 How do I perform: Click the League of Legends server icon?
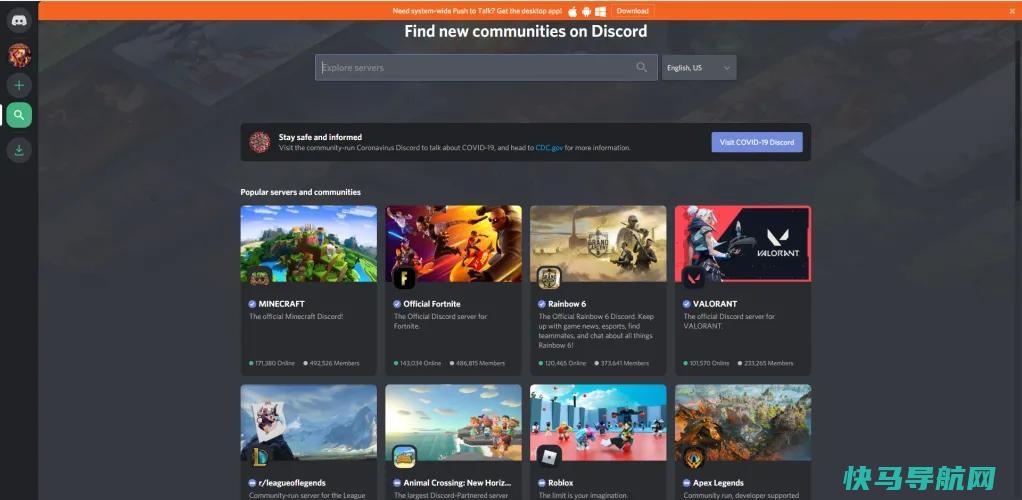click(259, 457)
